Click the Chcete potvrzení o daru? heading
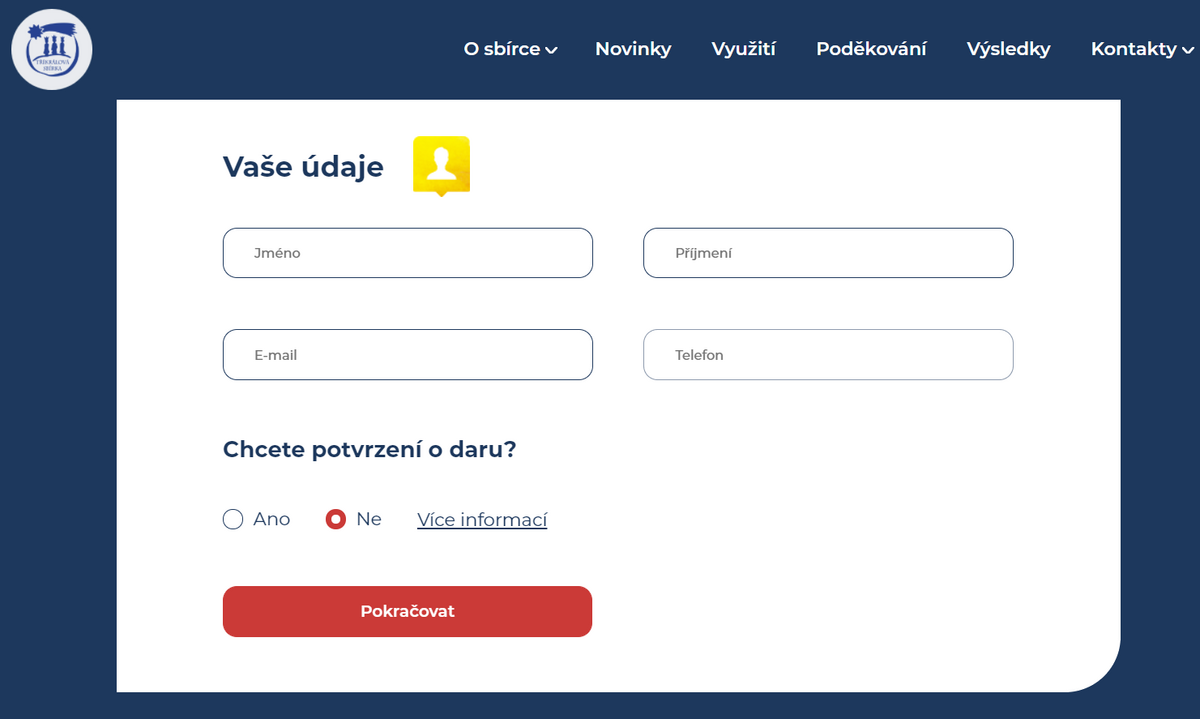The image size is (1200, 719). 369,449
